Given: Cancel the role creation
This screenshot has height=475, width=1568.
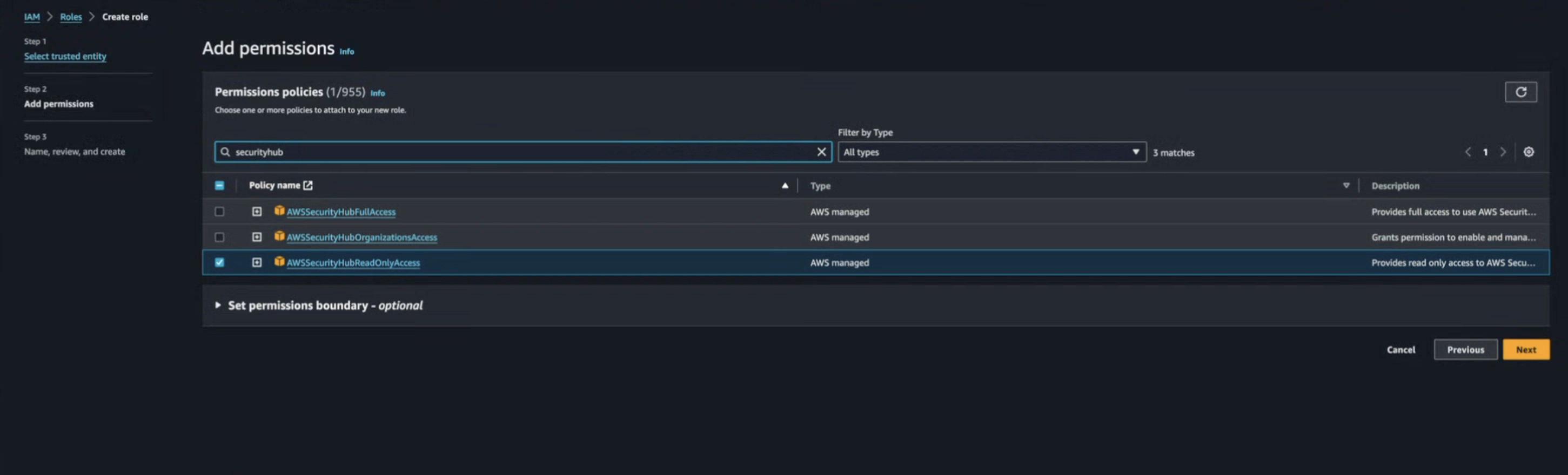Looking at the screenshot, I should (x=1401, y=350).
